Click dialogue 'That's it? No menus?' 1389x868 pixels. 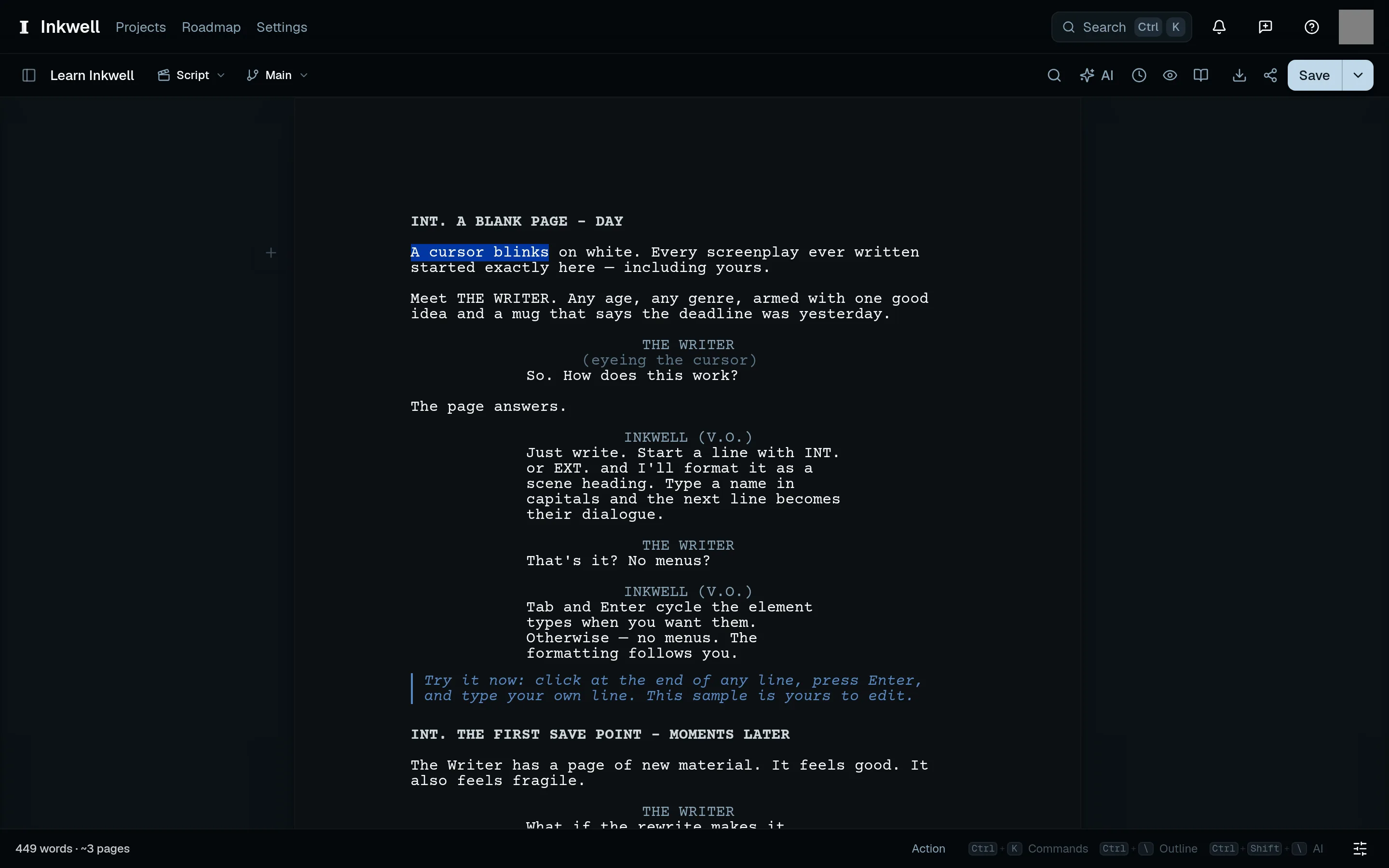(x=618, y=561)
